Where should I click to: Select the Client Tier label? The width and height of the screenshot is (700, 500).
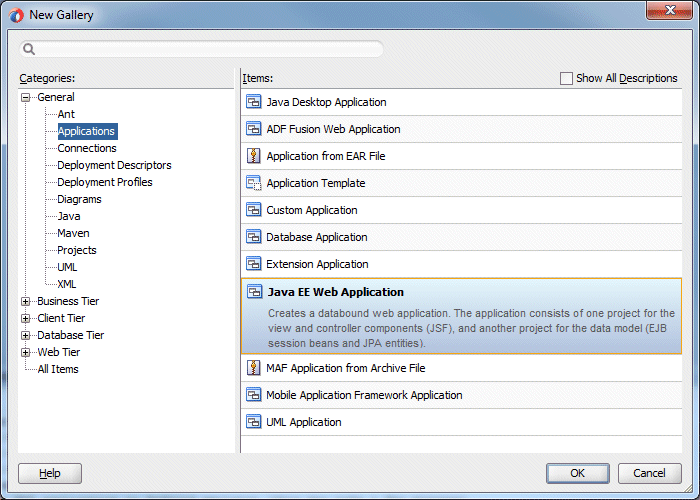(x=61, y=318)
